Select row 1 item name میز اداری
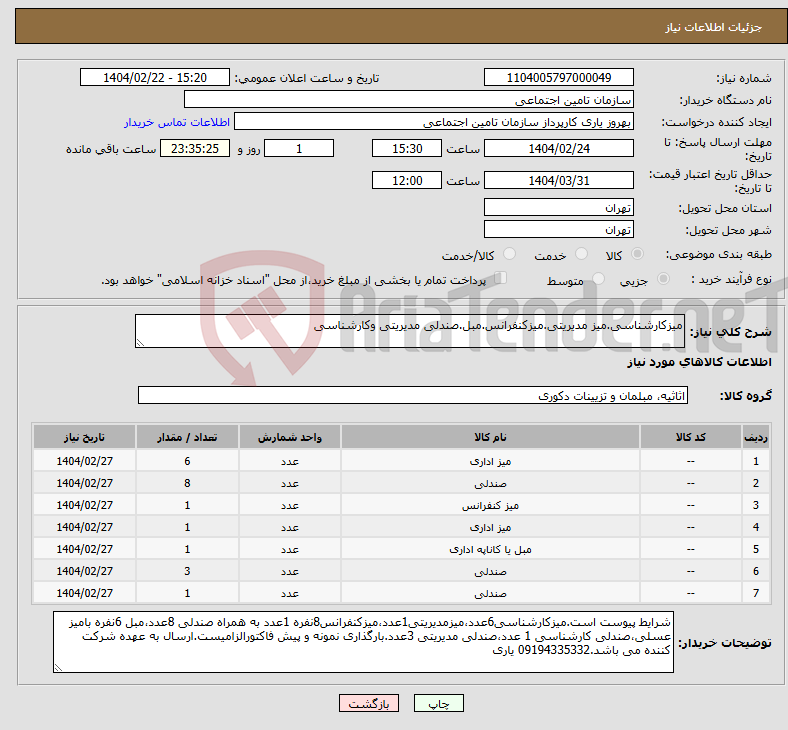Screen dimensions: 788x730 (x=490, y=461)
